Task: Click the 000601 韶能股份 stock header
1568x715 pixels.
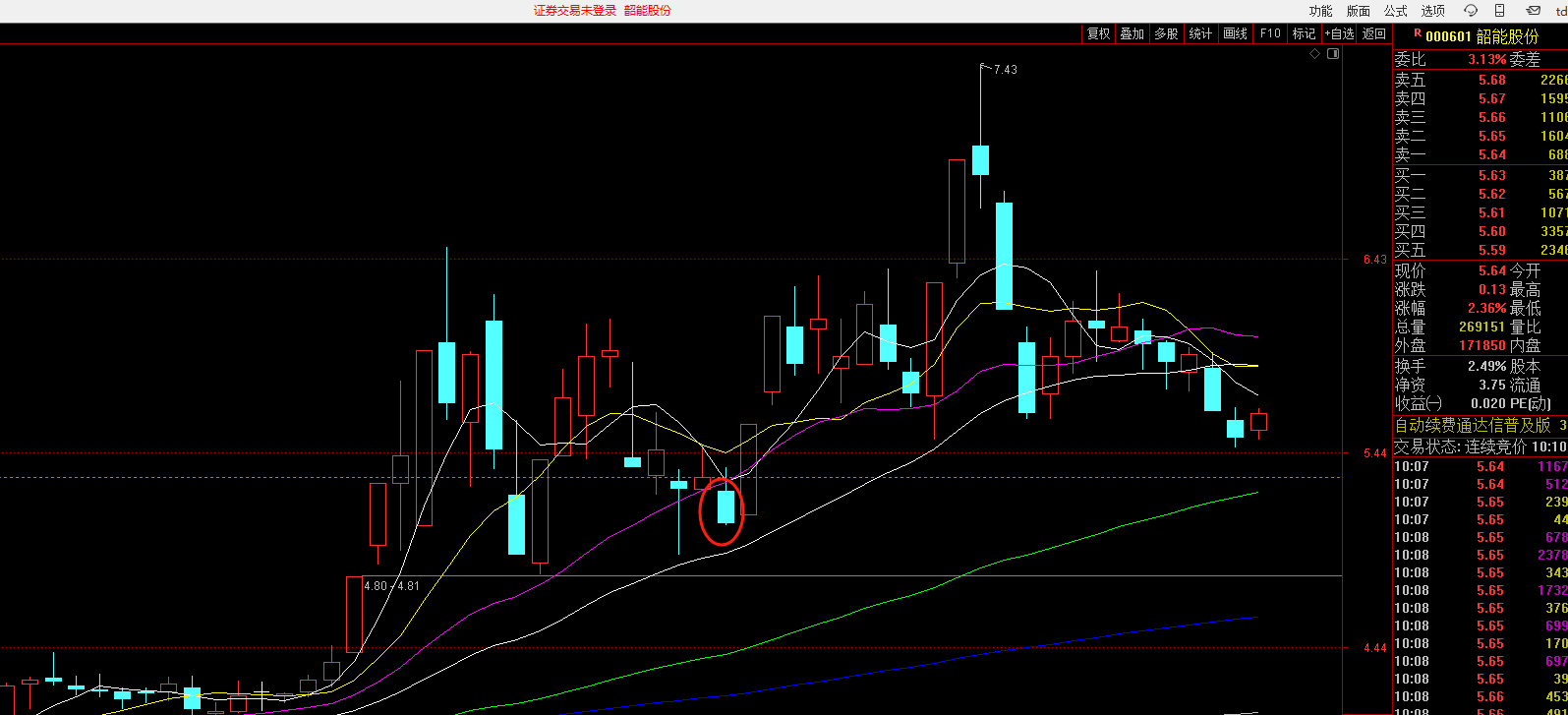Action: pos(1482,35)
